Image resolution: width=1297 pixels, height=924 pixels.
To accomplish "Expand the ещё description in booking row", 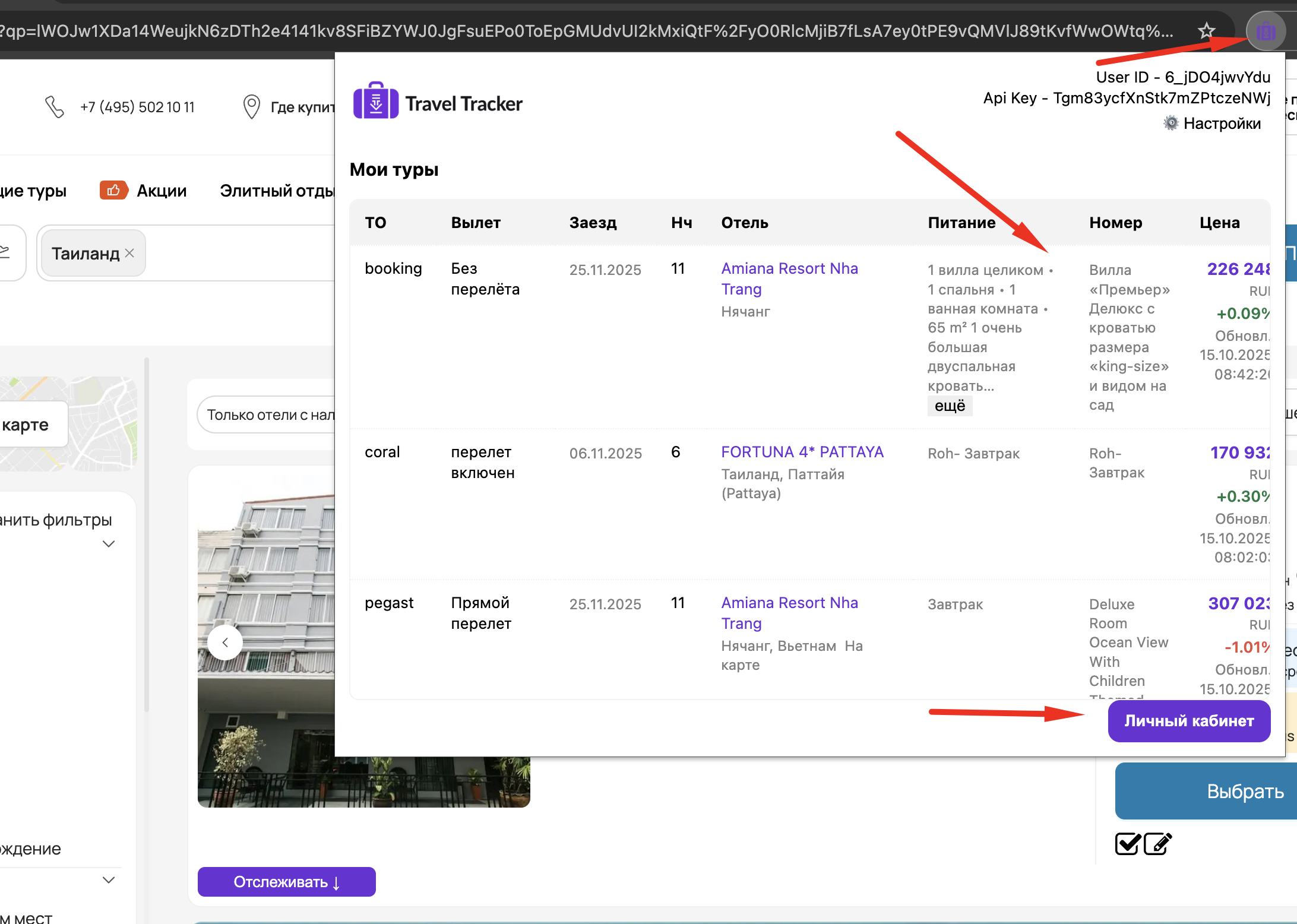I will 949,406.
